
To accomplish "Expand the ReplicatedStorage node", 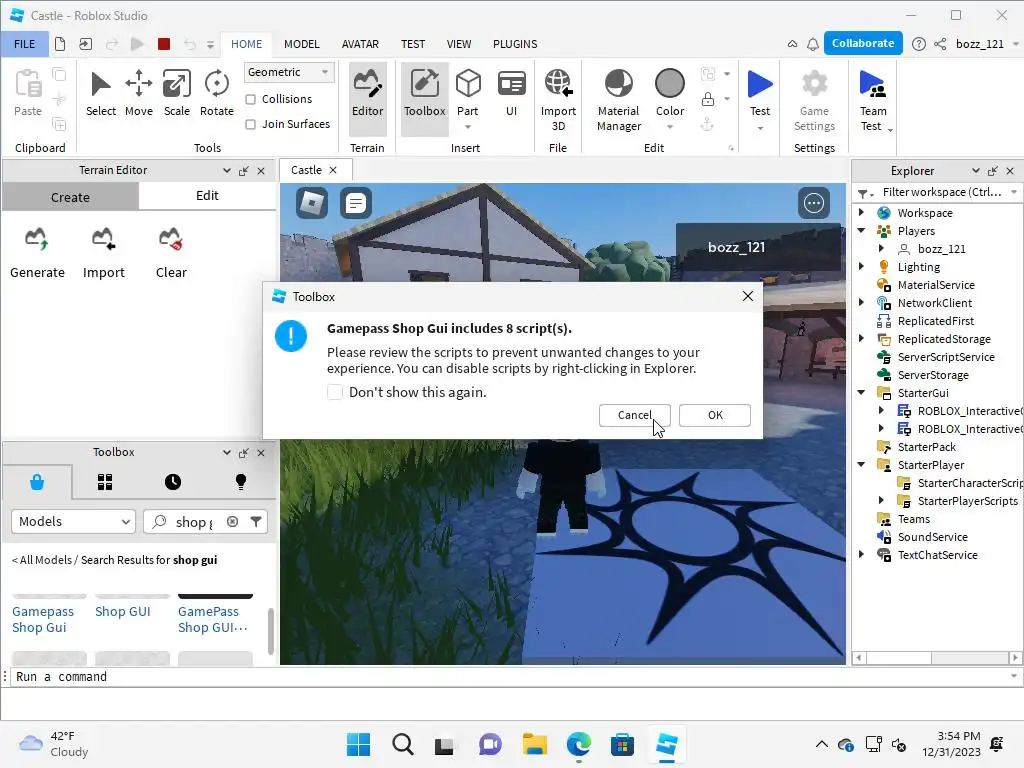I will click(861, 338).
